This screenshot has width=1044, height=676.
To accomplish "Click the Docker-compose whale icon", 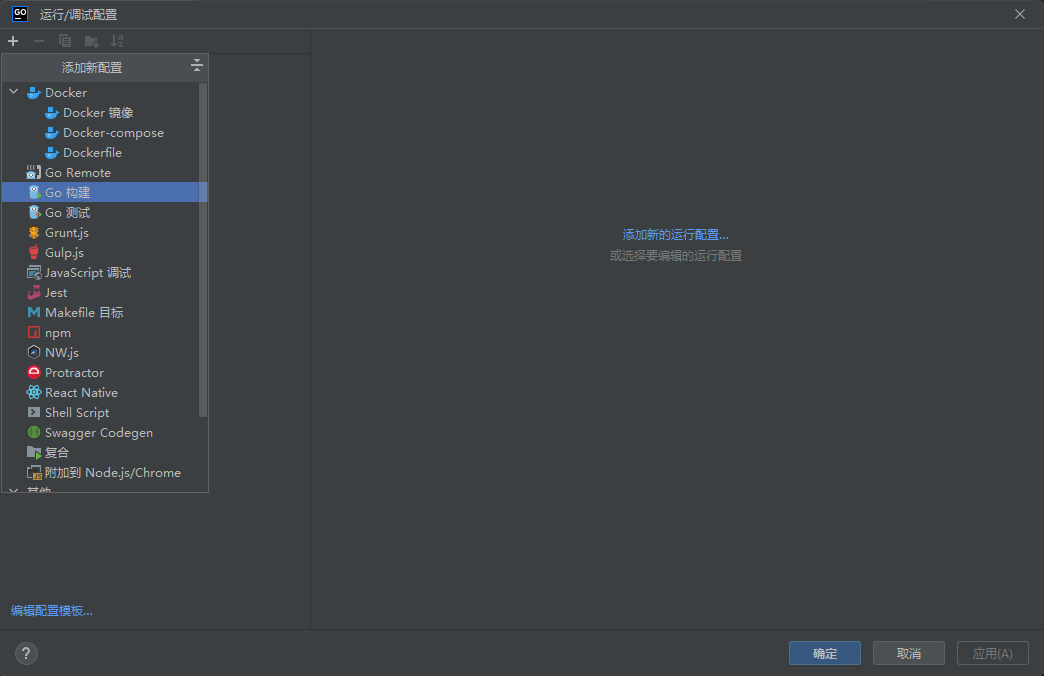I will point(51,133).
